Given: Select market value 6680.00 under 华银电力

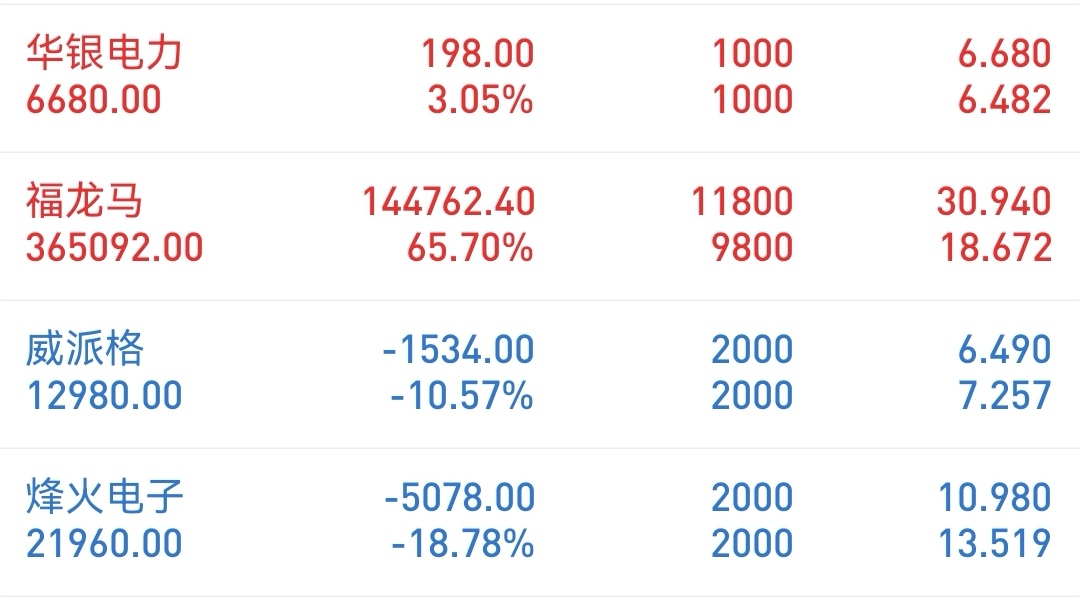Looking at the screenshot, I should tap(94, 100).
